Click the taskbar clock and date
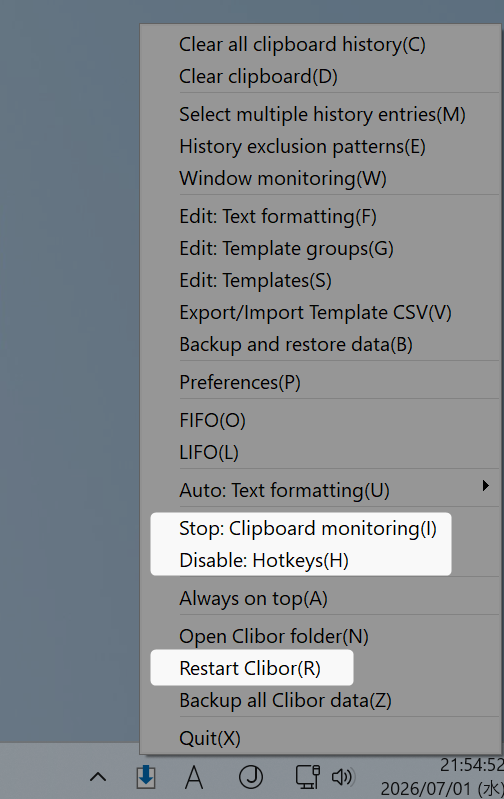This screenshot has width=504, height=799. coord(442,777)
